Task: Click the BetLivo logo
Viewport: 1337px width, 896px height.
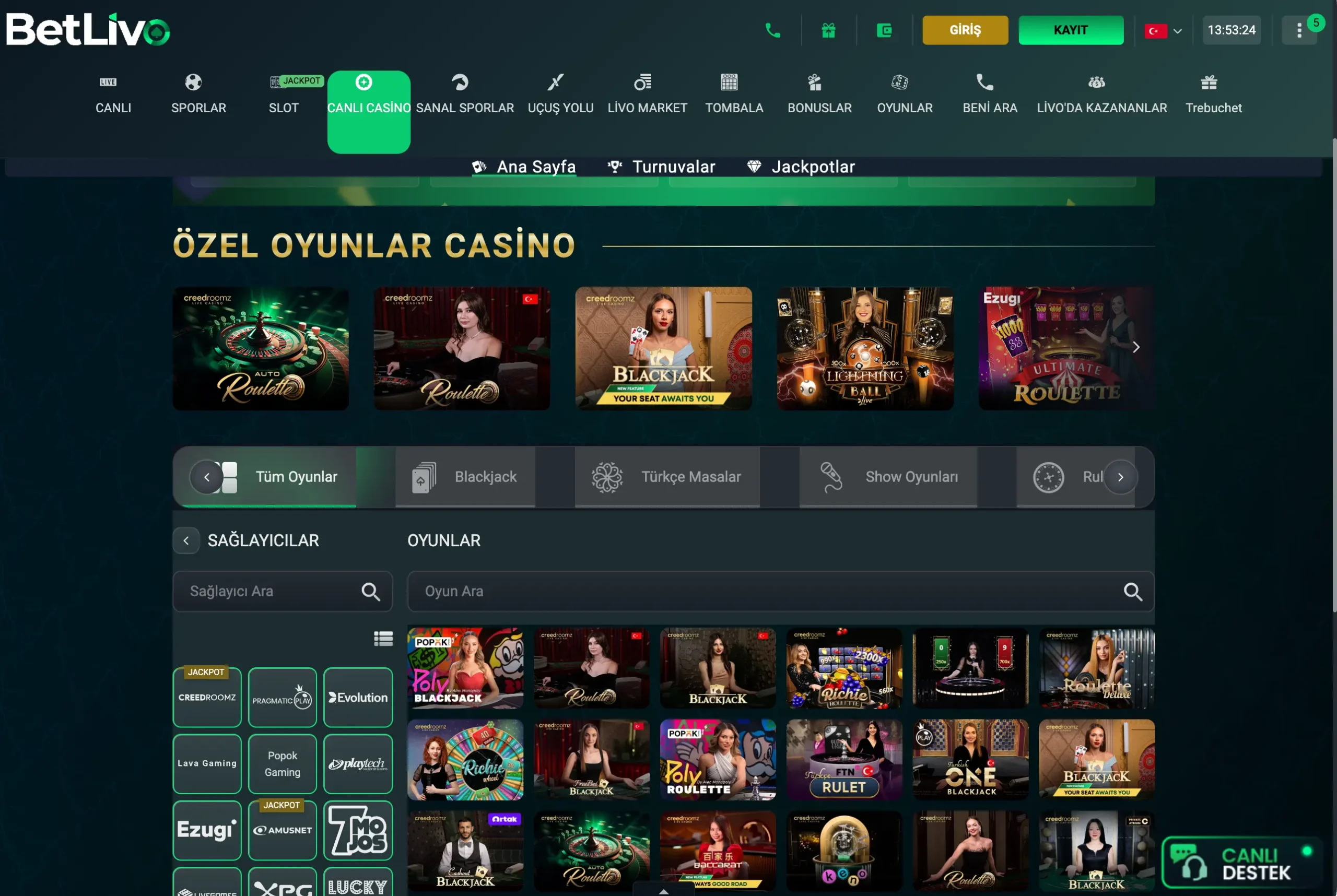Action: (x=88, y=29)
